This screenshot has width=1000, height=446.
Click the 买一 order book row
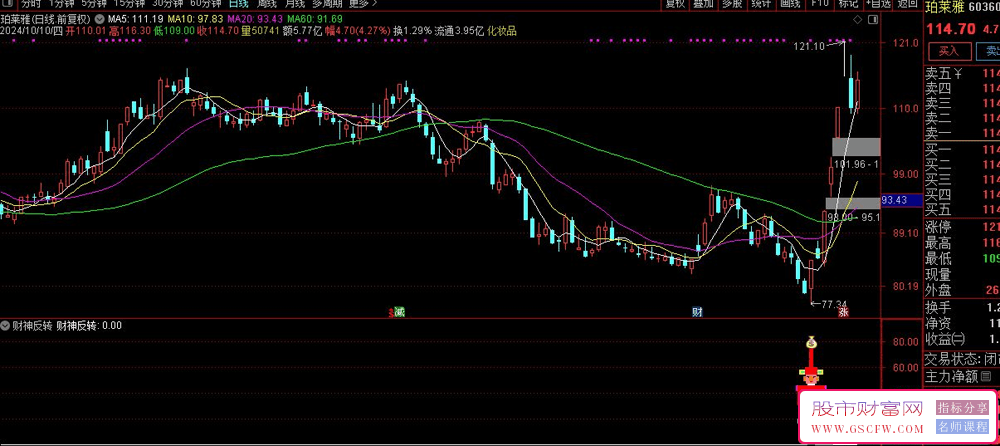tap(962, 150)
